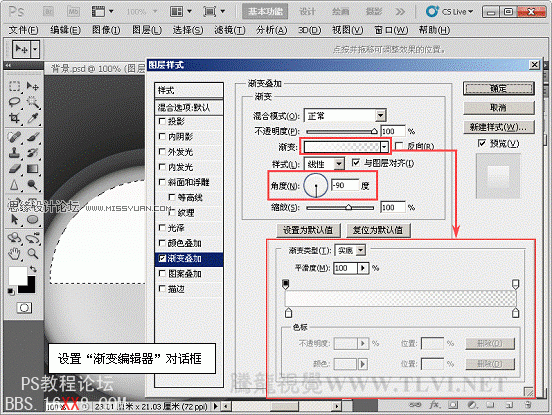The width and height of the screenshot is (552, 415).
Task: Enable the 内阴影 inner shadow checkbox
Action: (x=162, y=136)
